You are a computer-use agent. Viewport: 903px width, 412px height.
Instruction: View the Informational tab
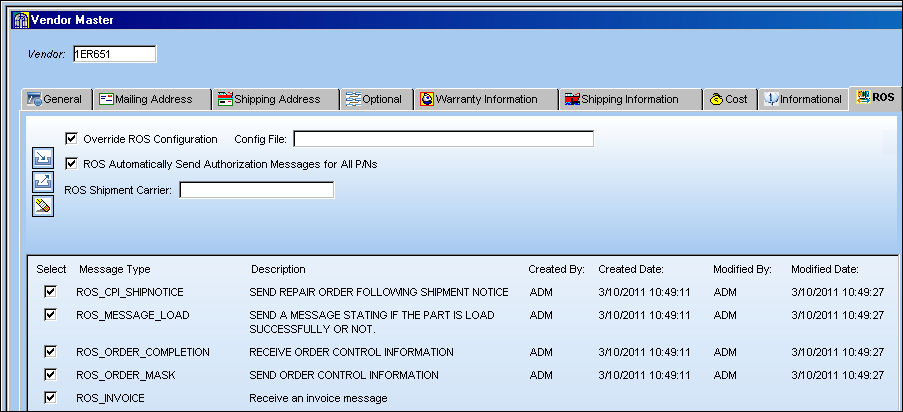(x=803, y=99)
